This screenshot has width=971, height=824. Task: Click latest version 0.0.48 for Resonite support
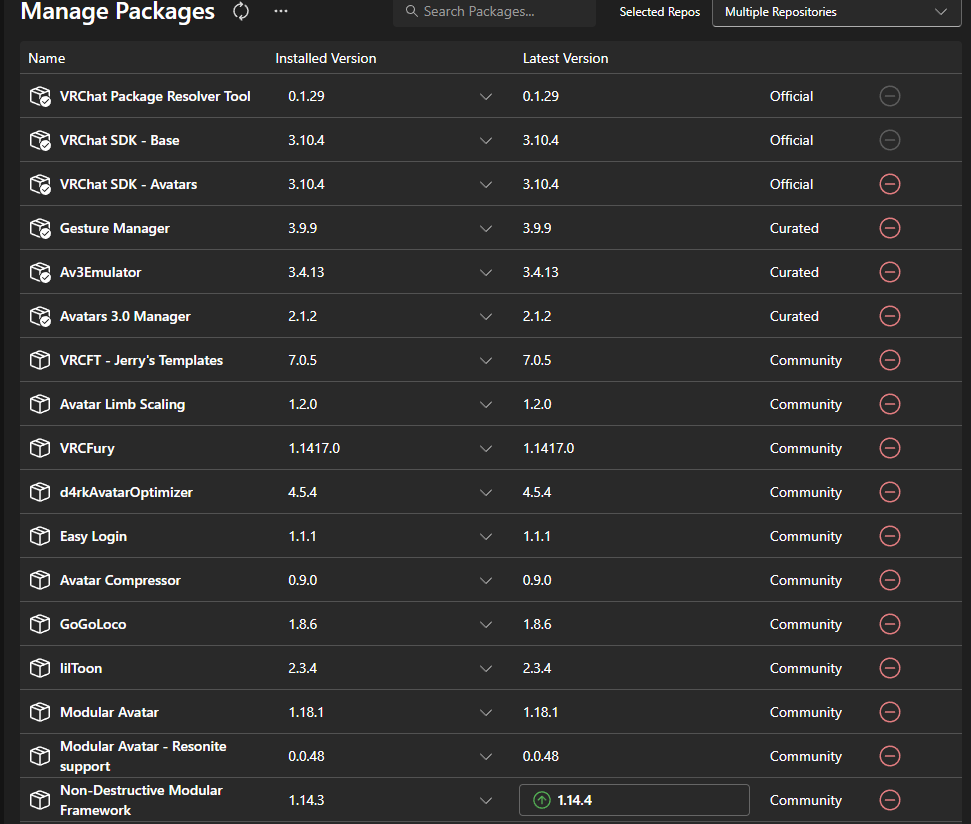click(x=541, y=755)
